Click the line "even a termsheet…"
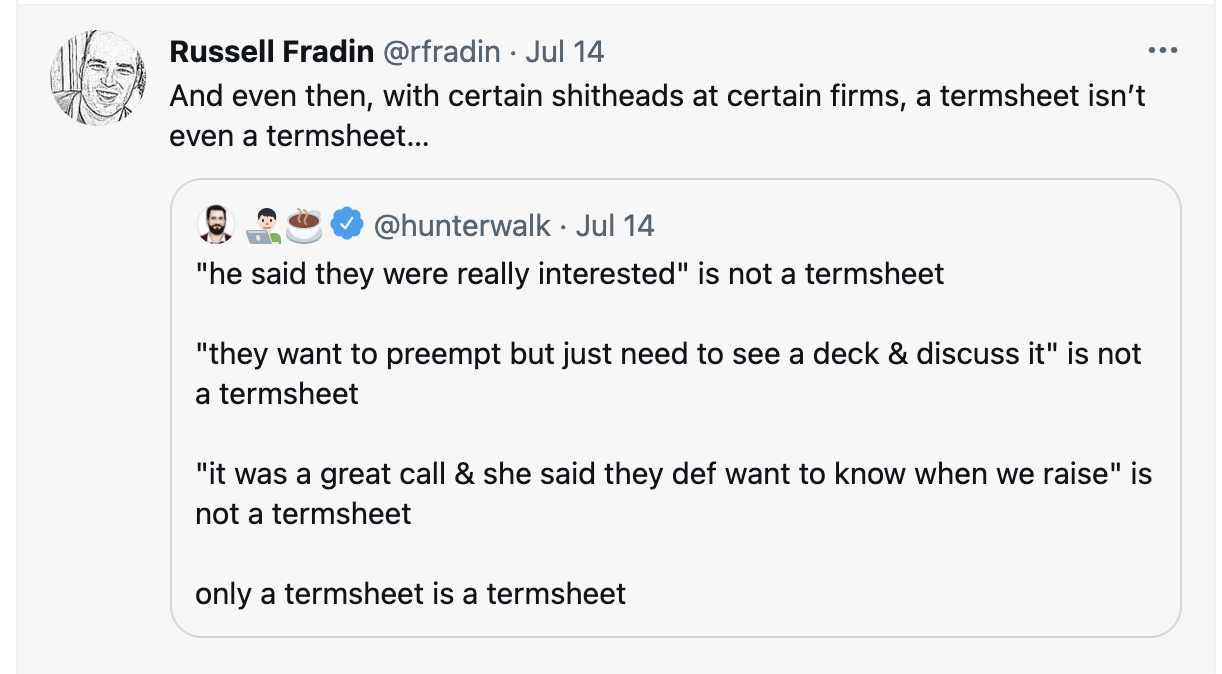 coord(299,136)
